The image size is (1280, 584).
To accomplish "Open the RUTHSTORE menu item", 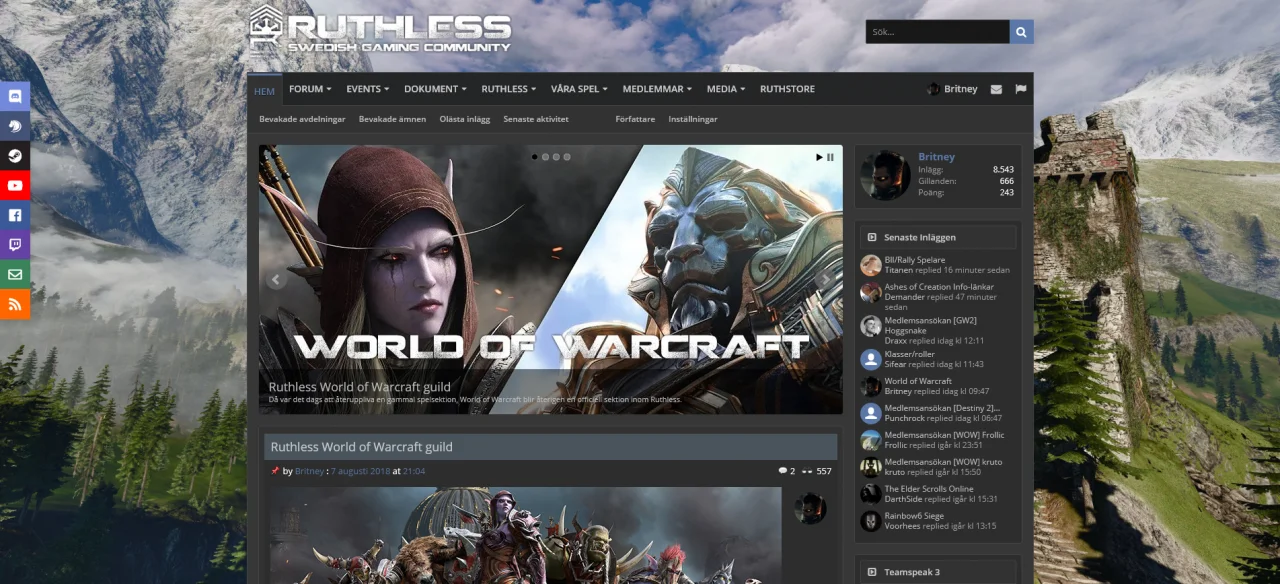I will [787, 89].
